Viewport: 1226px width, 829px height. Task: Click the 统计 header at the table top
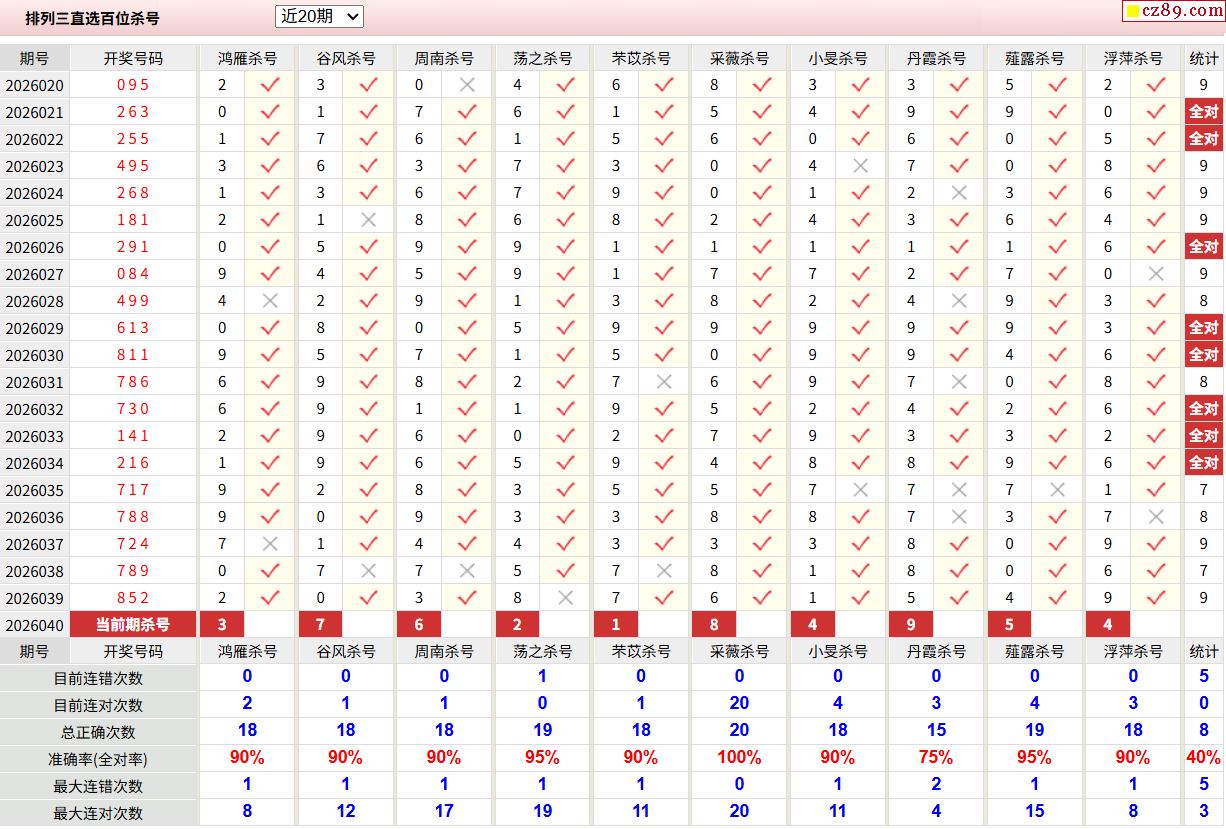coord(1204,58)
